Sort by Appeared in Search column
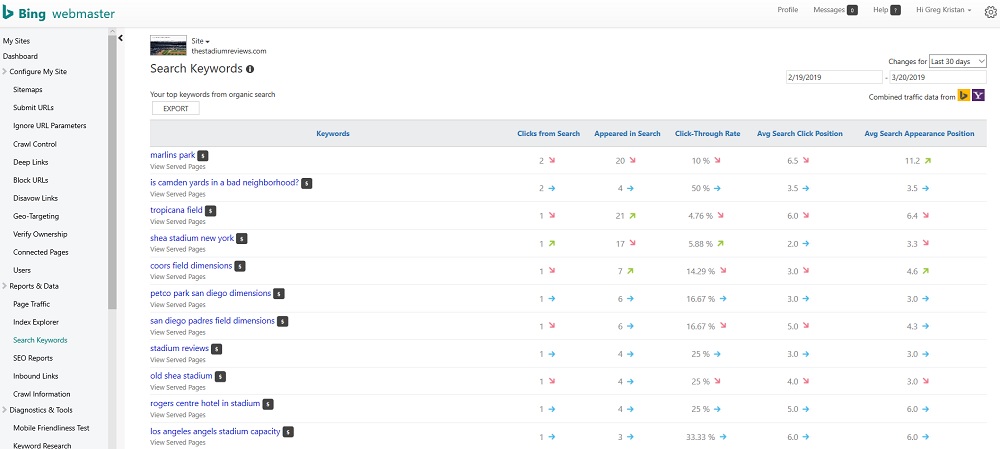Viewport: 1000px width, 449px height. click(627, 134)
